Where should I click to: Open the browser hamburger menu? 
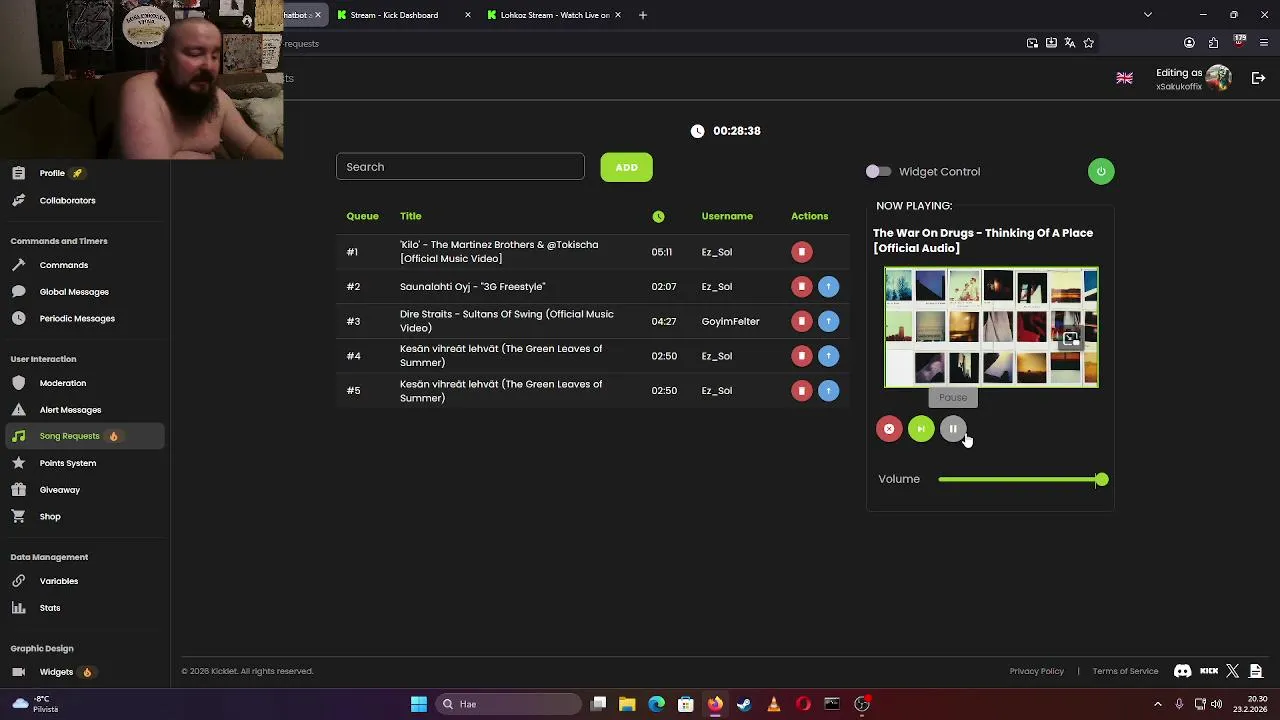pos(1264,43)
